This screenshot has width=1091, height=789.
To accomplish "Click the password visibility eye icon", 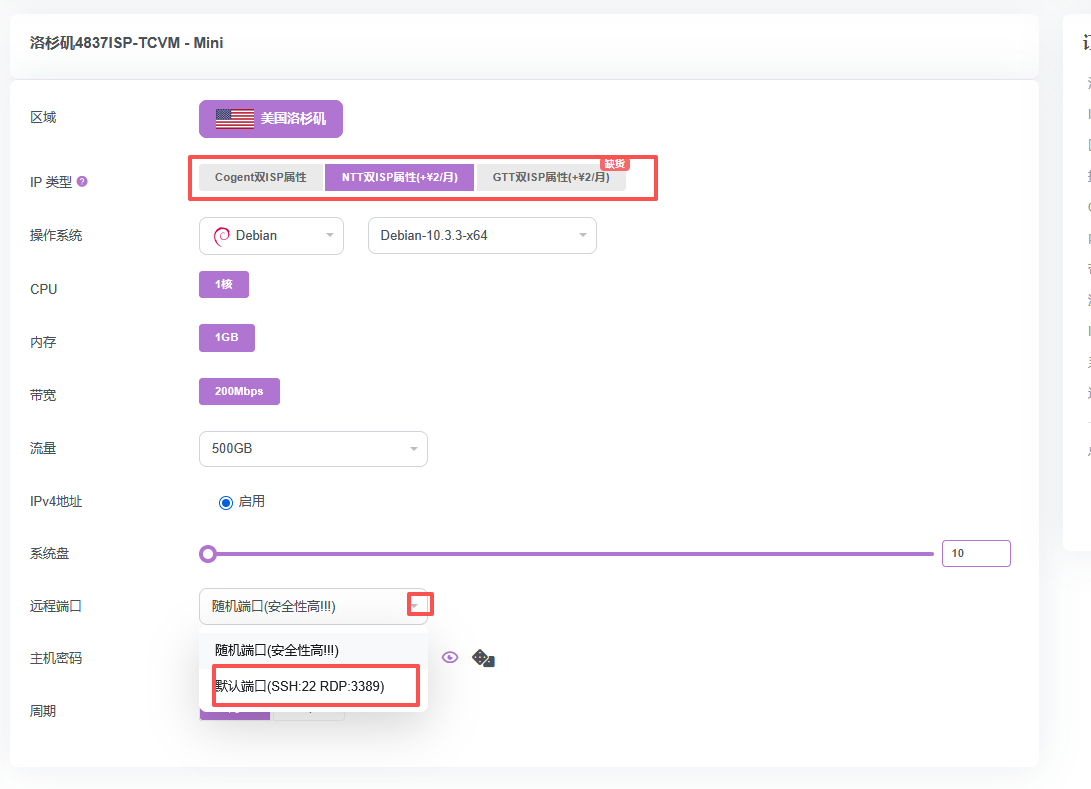I will 450,657.
